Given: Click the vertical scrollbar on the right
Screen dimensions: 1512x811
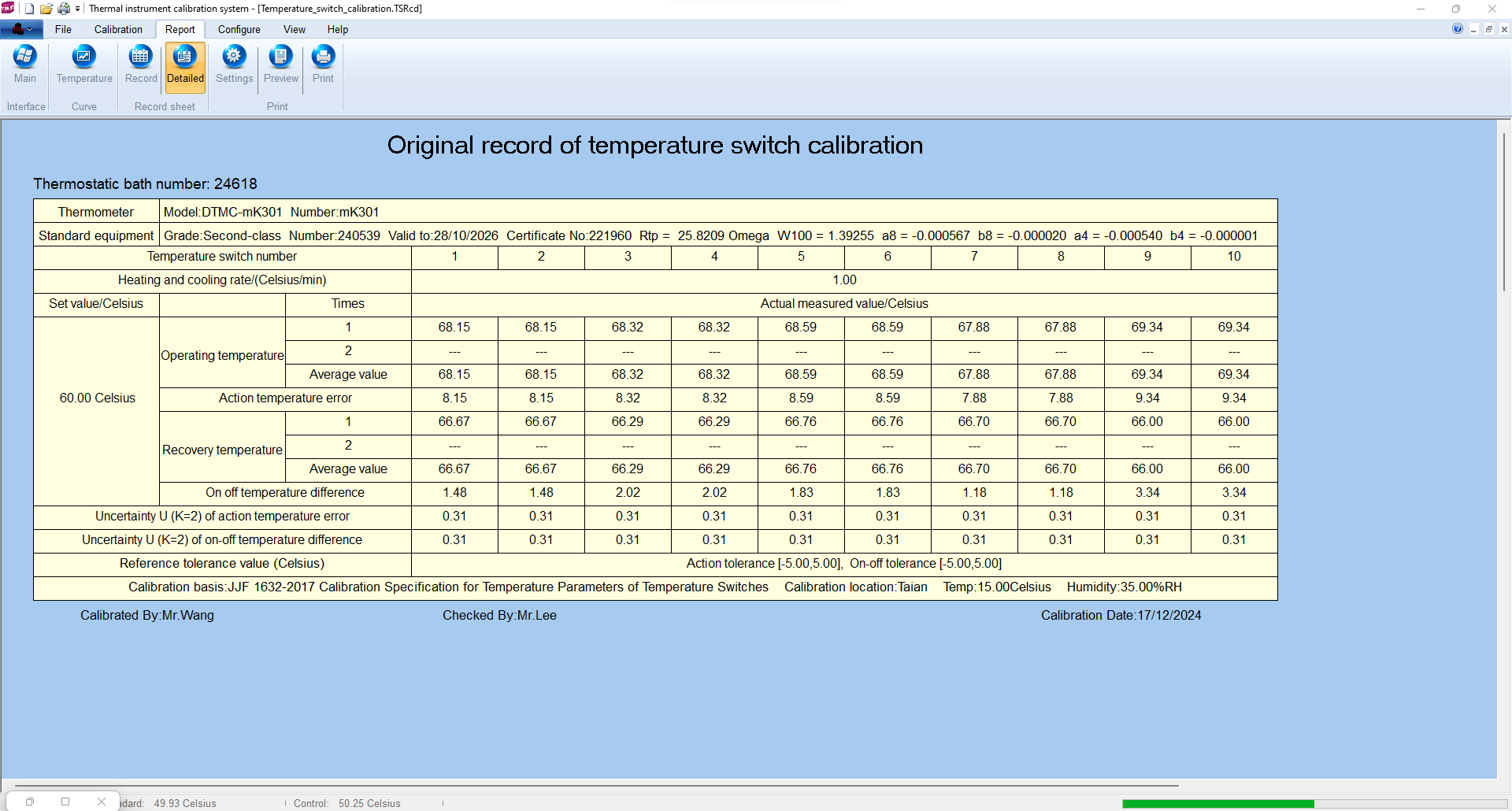Looking at the screenshot, I should tap(1503, 213).
